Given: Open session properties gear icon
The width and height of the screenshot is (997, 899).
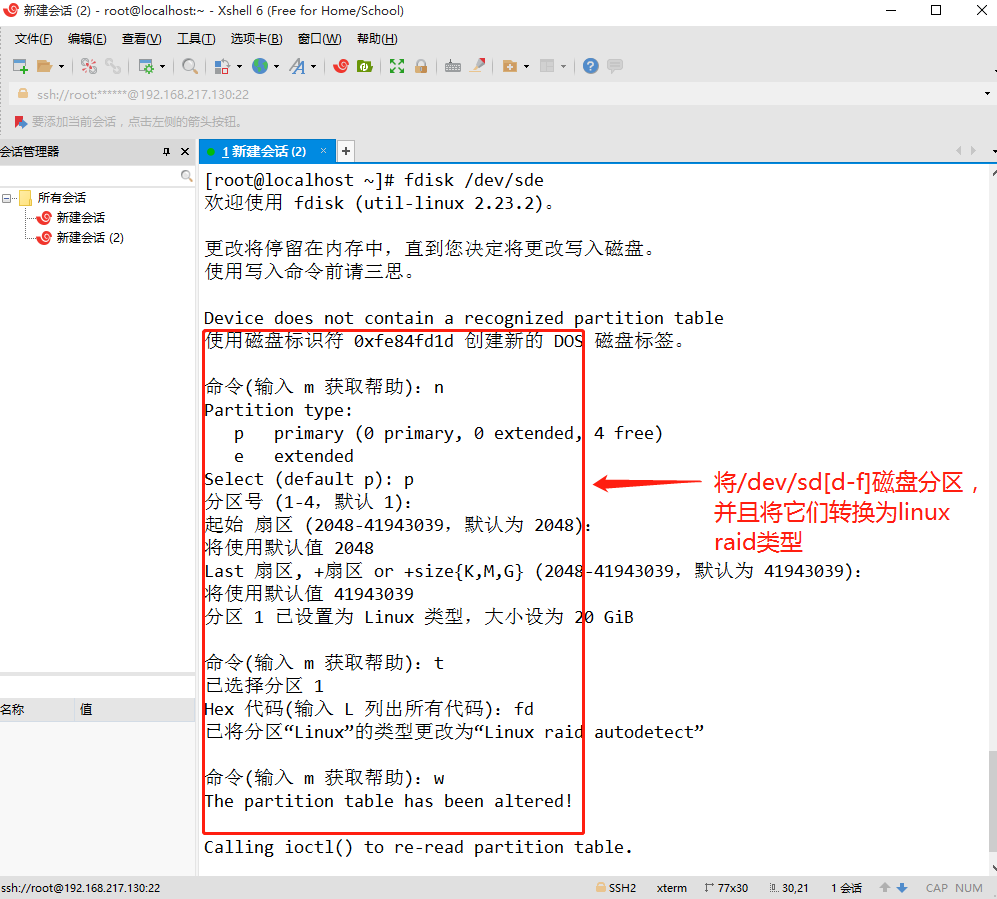Looking at the screenshot, I should 146,66.
